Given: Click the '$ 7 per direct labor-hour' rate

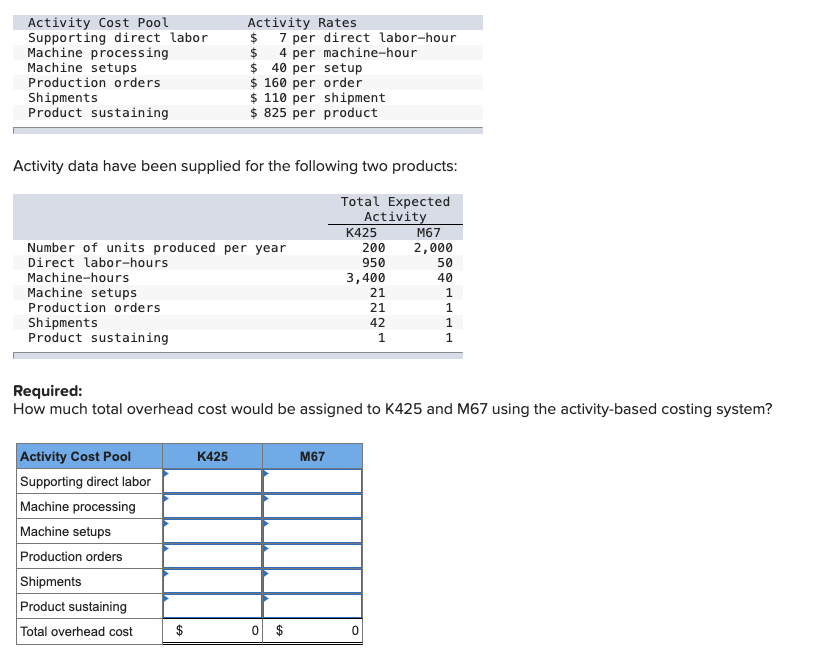Looking at the screenshot, I should point(353,38).
